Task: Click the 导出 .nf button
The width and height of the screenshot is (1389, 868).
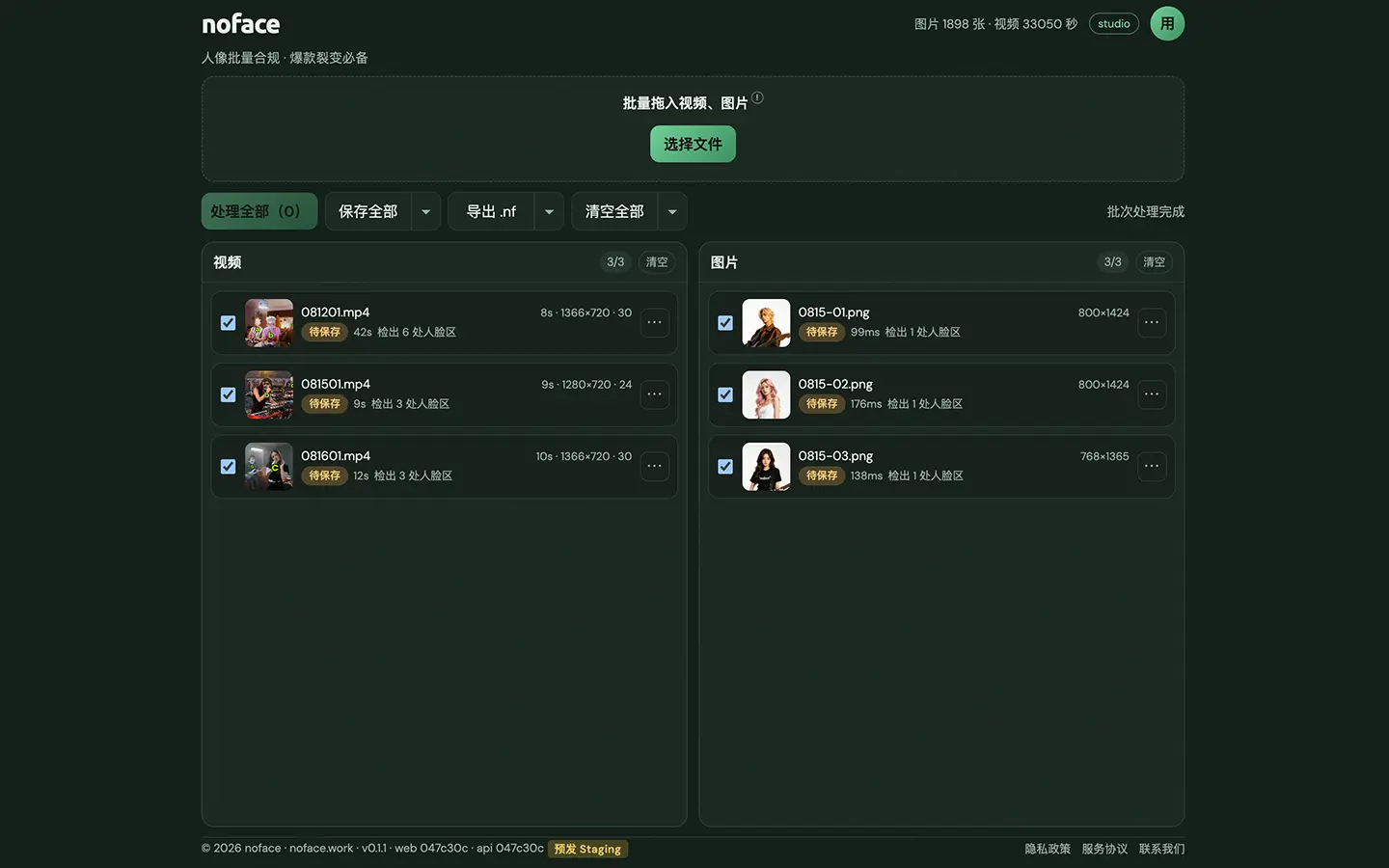Action: point(491,211)
